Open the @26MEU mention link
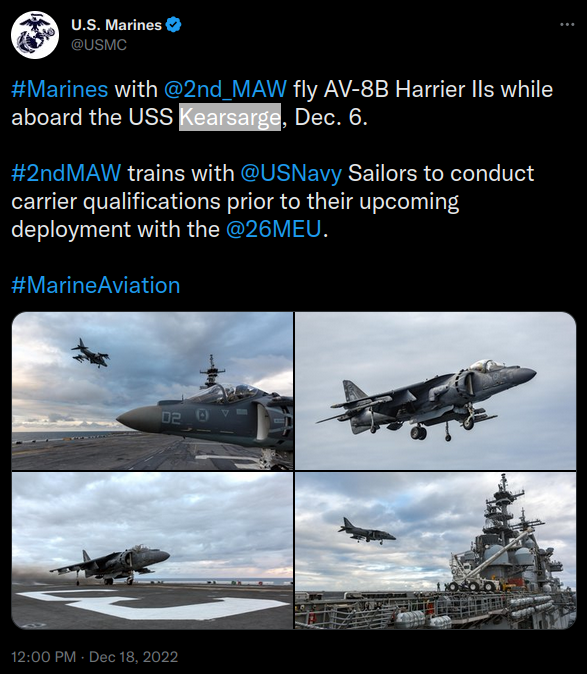Image resolution: width=587 pixels, height=674 pixels. [273, 229]
